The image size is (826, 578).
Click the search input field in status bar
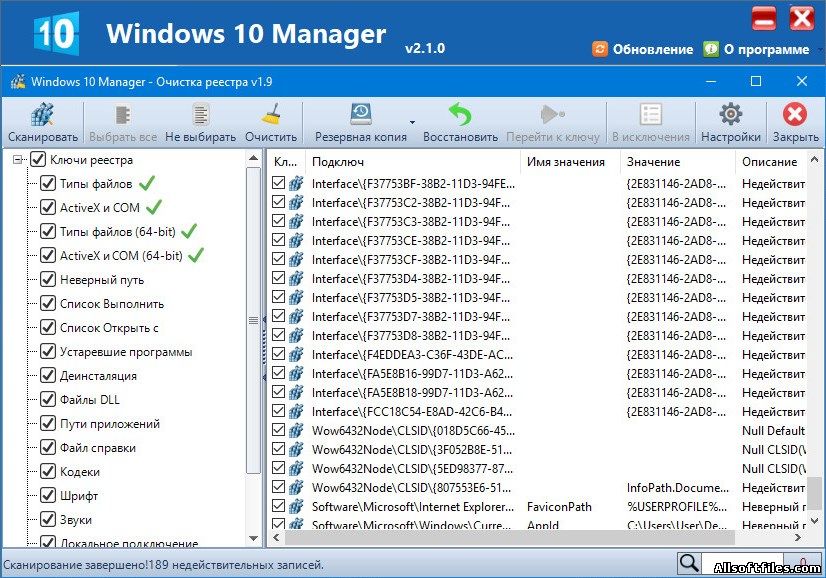pos(742,563)
